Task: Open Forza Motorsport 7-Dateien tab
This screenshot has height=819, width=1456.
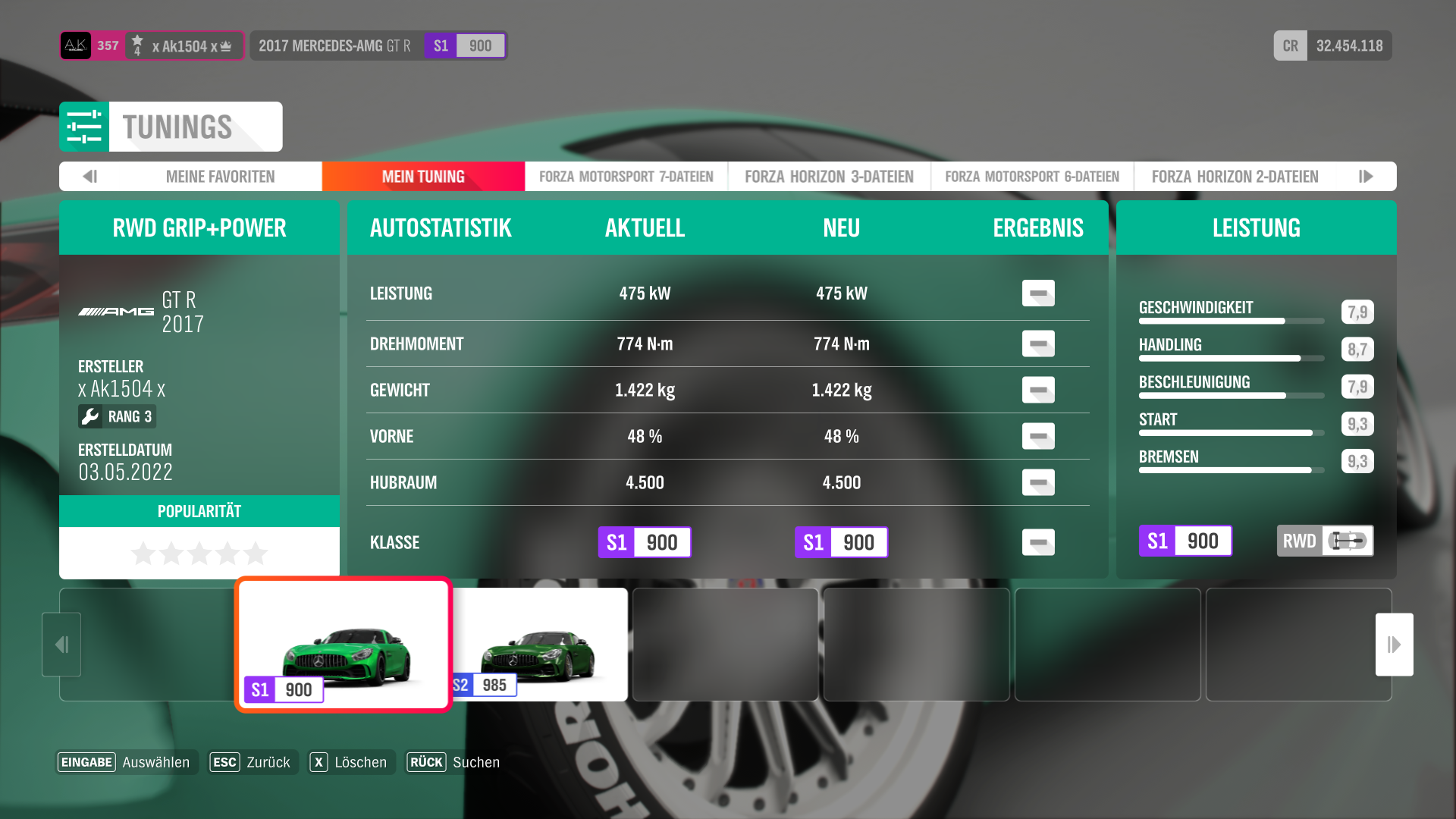Action: point(626,177)
